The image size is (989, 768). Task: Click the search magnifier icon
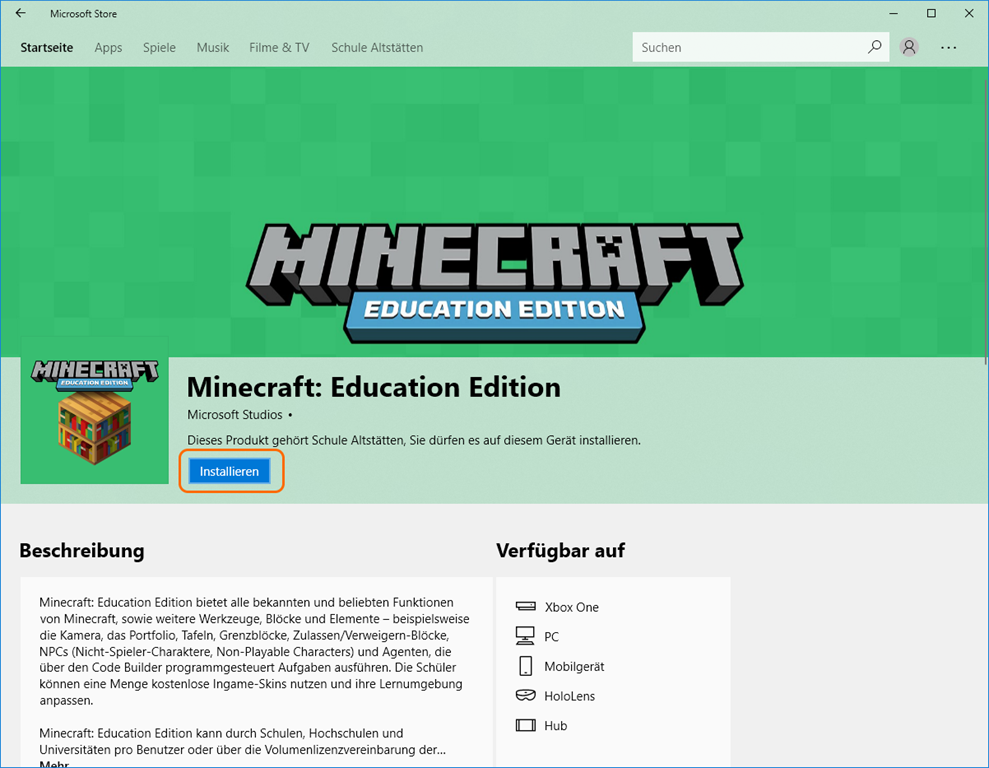[874, 47]
